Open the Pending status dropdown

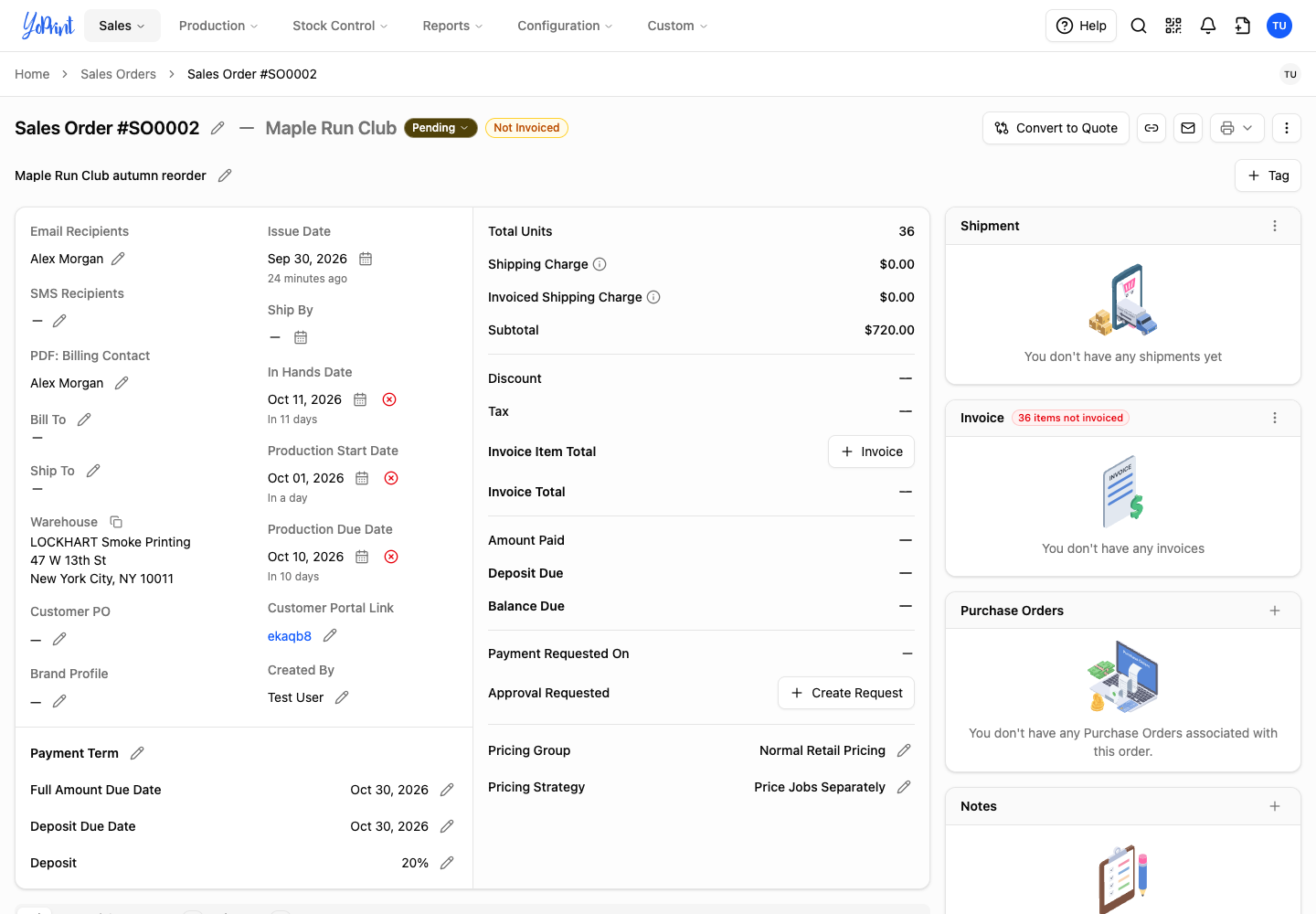440,128
